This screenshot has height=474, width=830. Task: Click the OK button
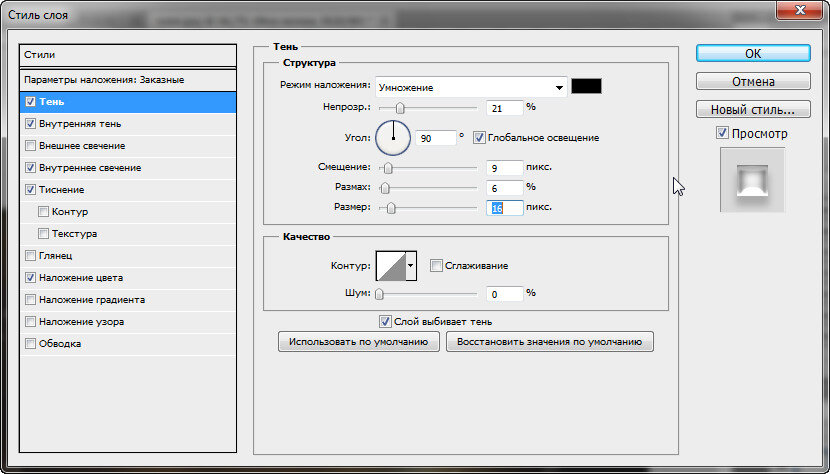pyautogui.click(x=753, y=53)
